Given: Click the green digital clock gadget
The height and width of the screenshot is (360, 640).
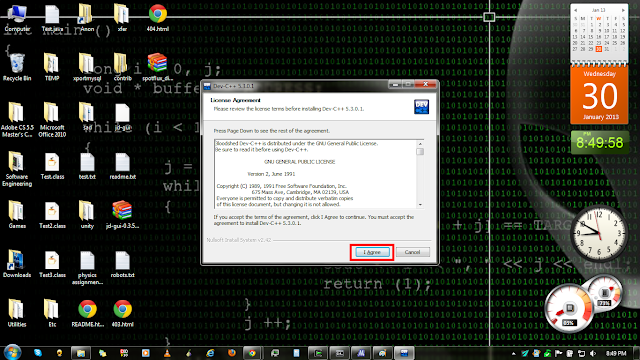Looking at the screenshot, I should [x=599, y=142].
